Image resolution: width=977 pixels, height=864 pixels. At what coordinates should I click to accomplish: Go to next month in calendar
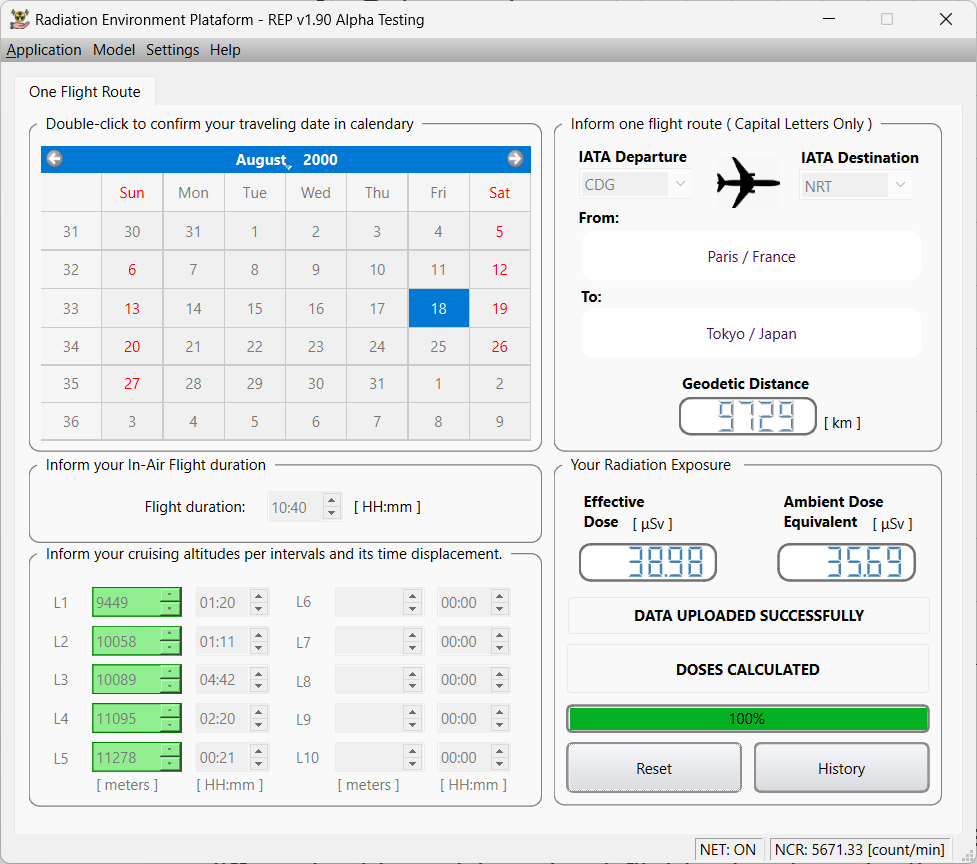coord(515,159)
